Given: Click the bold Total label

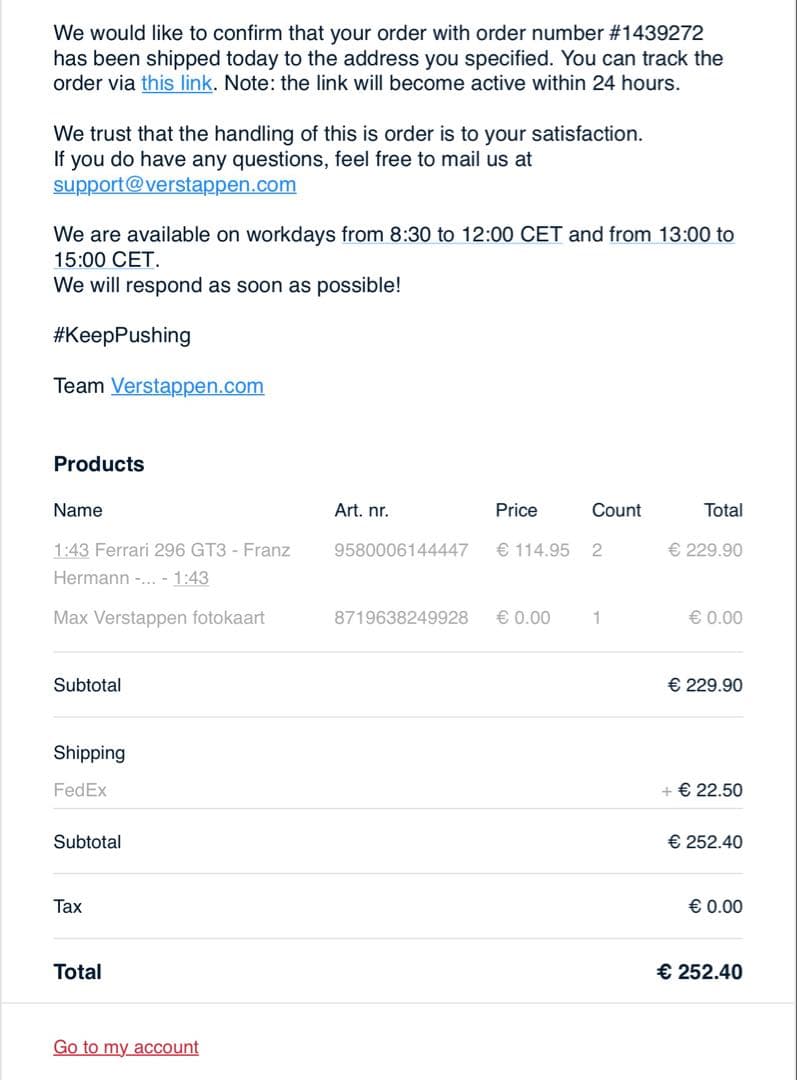Looking at the screenshot, I should coord(77,971).
